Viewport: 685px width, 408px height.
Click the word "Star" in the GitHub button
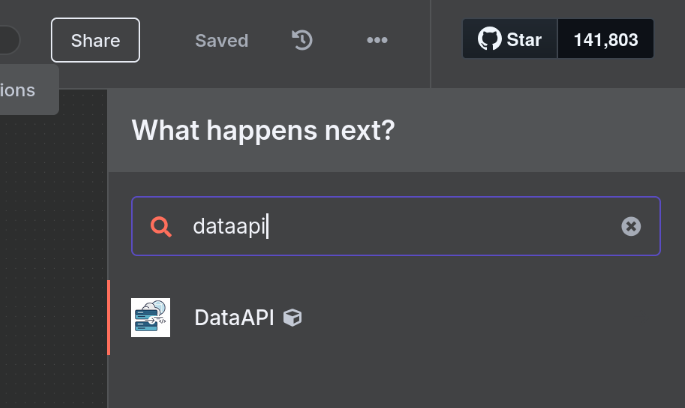click(x=524, y=40)
